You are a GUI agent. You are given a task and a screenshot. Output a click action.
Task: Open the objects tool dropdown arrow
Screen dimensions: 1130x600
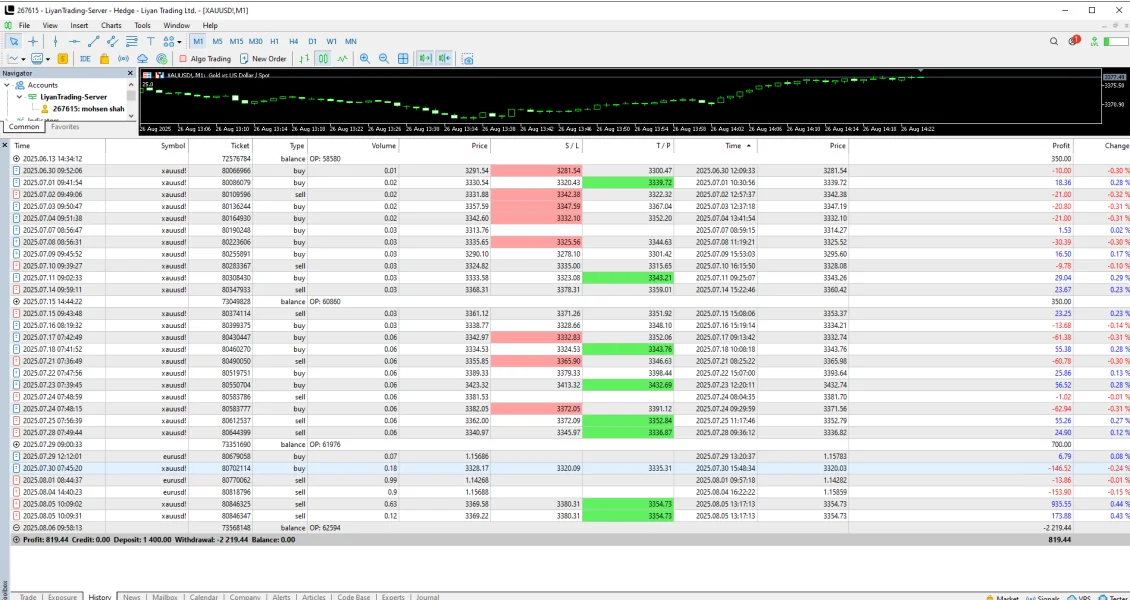[179, 41]
